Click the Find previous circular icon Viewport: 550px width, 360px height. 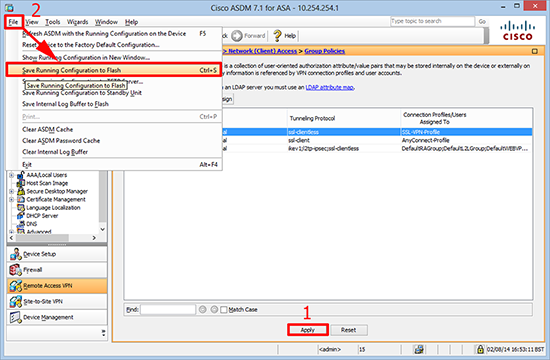pos(202,309)
